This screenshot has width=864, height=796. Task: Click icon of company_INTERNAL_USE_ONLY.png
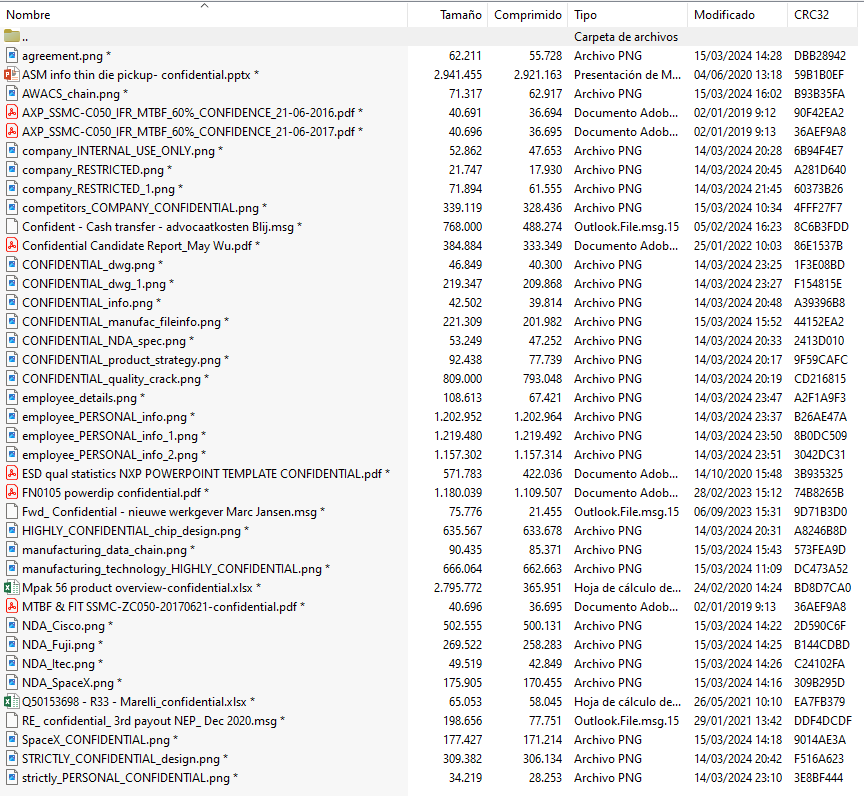point(12,150)
